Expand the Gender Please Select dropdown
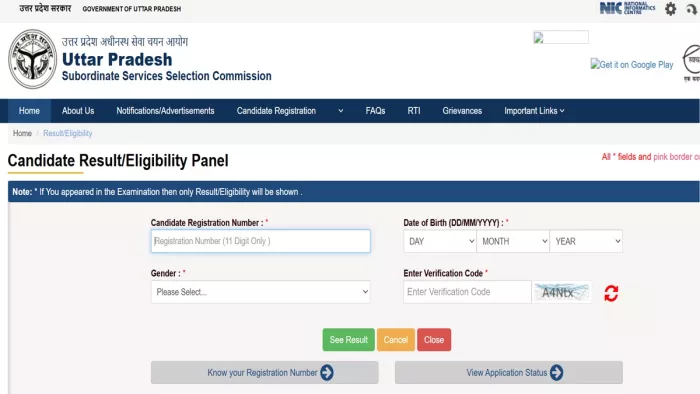Image resolution: width=700 pixels, height=394 pixels. [x=261, y=292]
